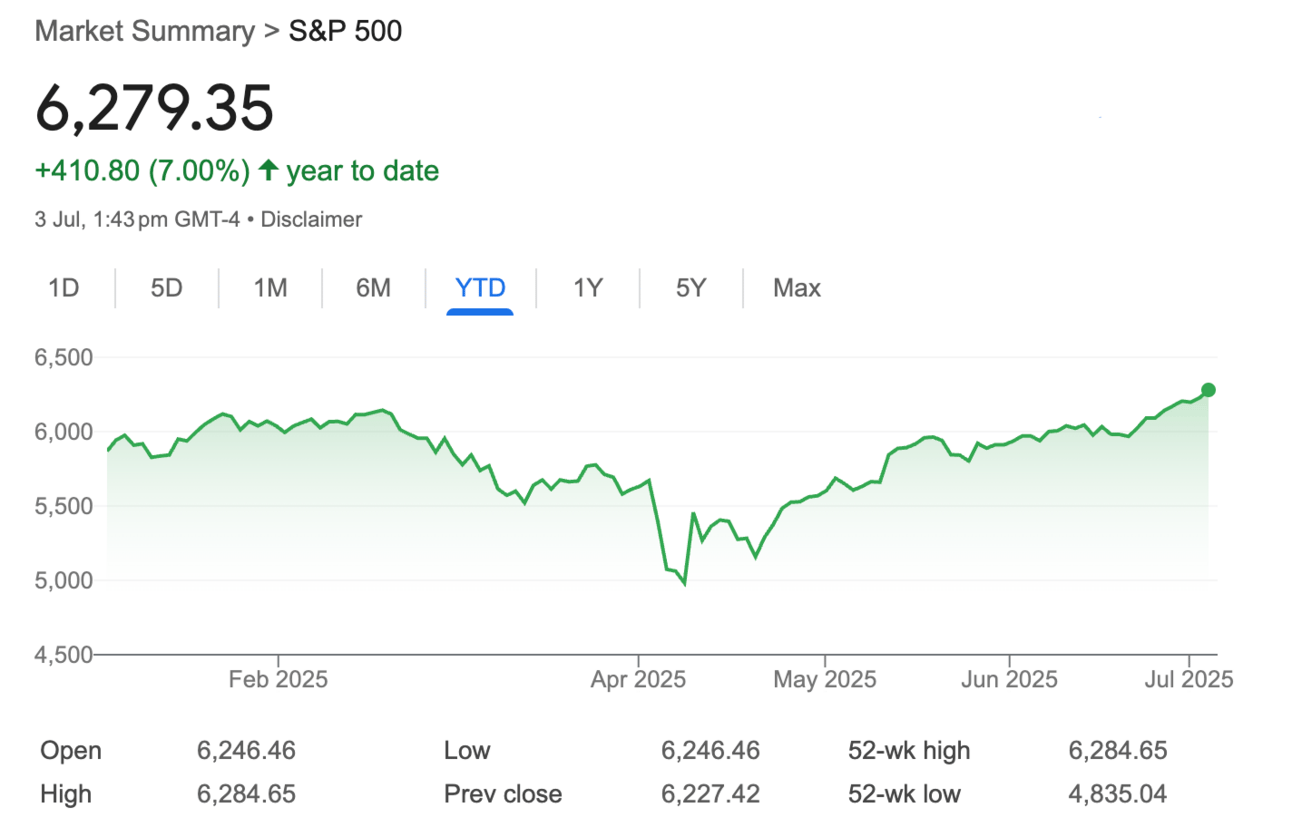
Task: Click the 52-wk high label
Action: click(x=909, y=750)
